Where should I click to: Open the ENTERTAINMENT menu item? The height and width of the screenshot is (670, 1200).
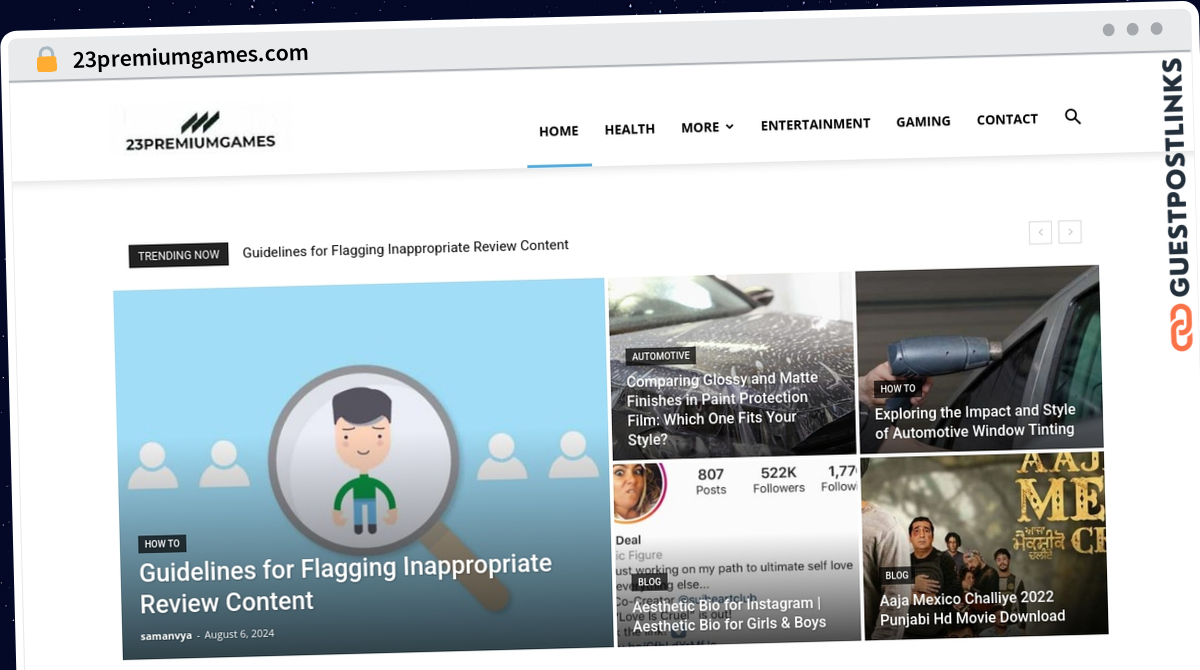point(815,124)
